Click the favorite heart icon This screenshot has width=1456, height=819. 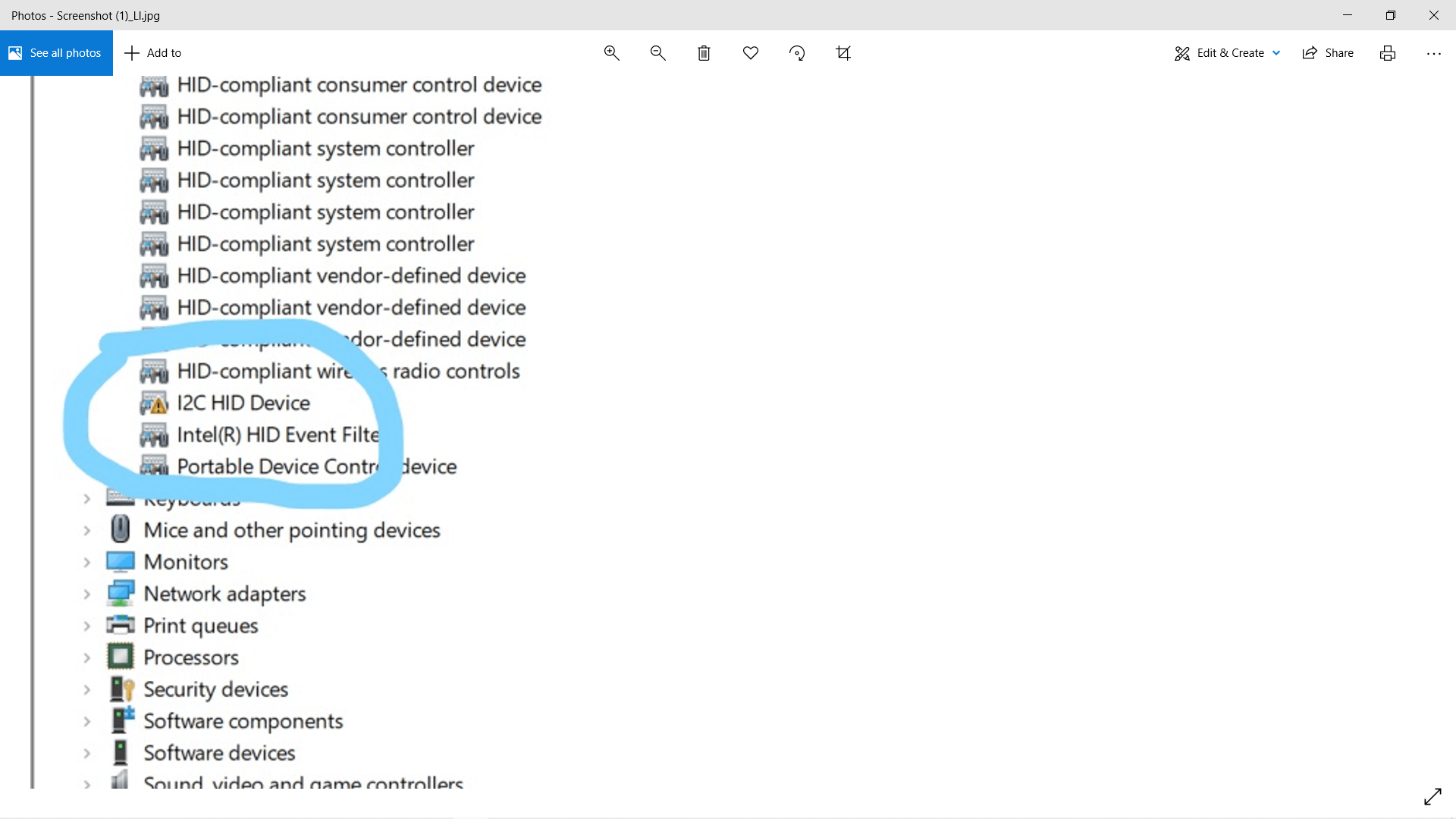[751, 52]
